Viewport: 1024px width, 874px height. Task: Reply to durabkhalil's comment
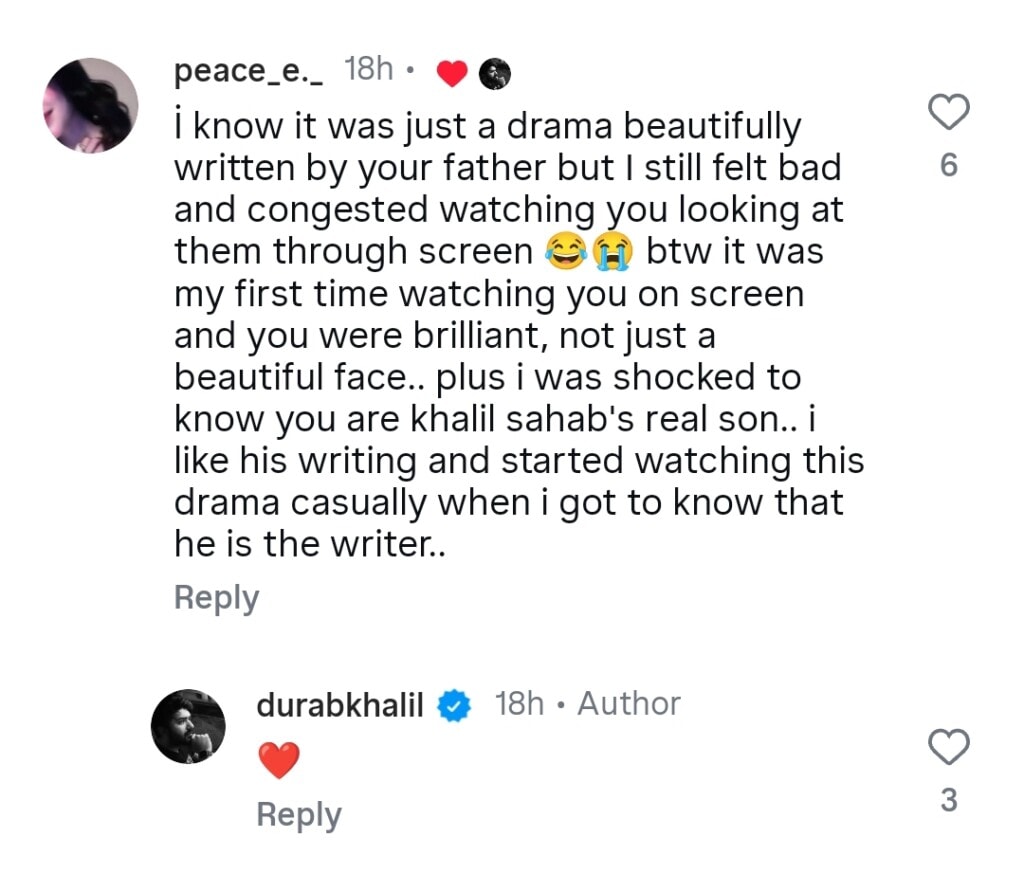point(298,813)
